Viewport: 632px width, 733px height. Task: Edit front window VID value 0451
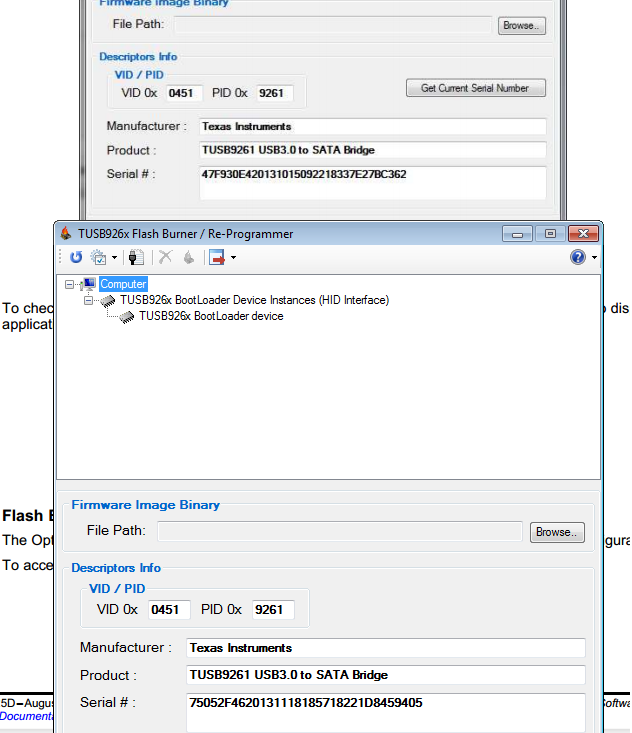[169, 610]
